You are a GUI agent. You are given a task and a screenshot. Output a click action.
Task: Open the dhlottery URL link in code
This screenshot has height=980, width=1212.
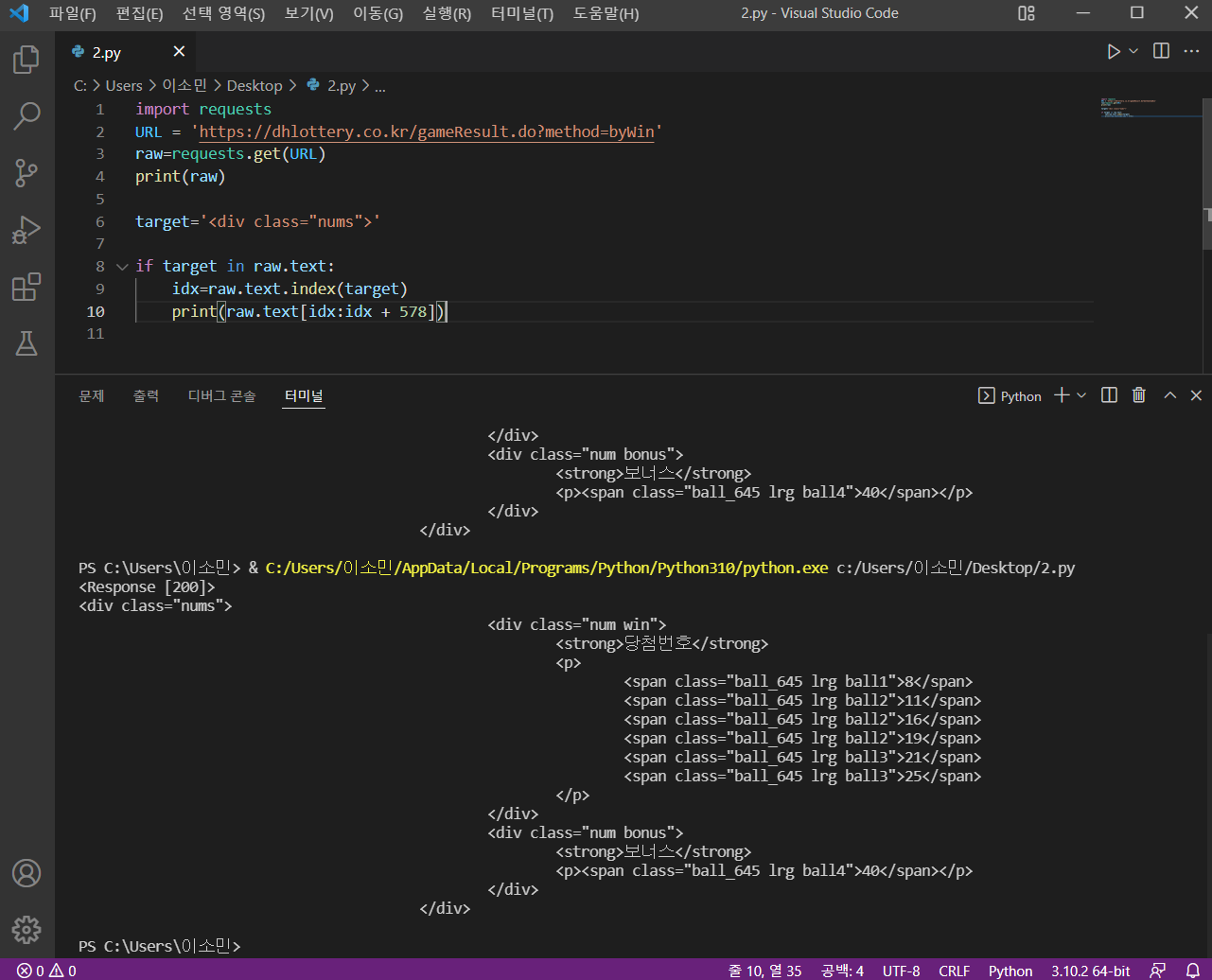(427, 131)
